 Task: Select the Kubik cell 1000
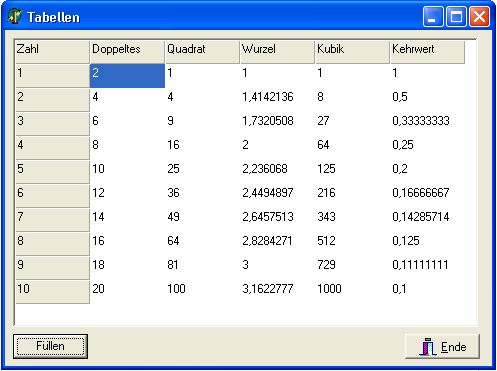pos(352,292)
